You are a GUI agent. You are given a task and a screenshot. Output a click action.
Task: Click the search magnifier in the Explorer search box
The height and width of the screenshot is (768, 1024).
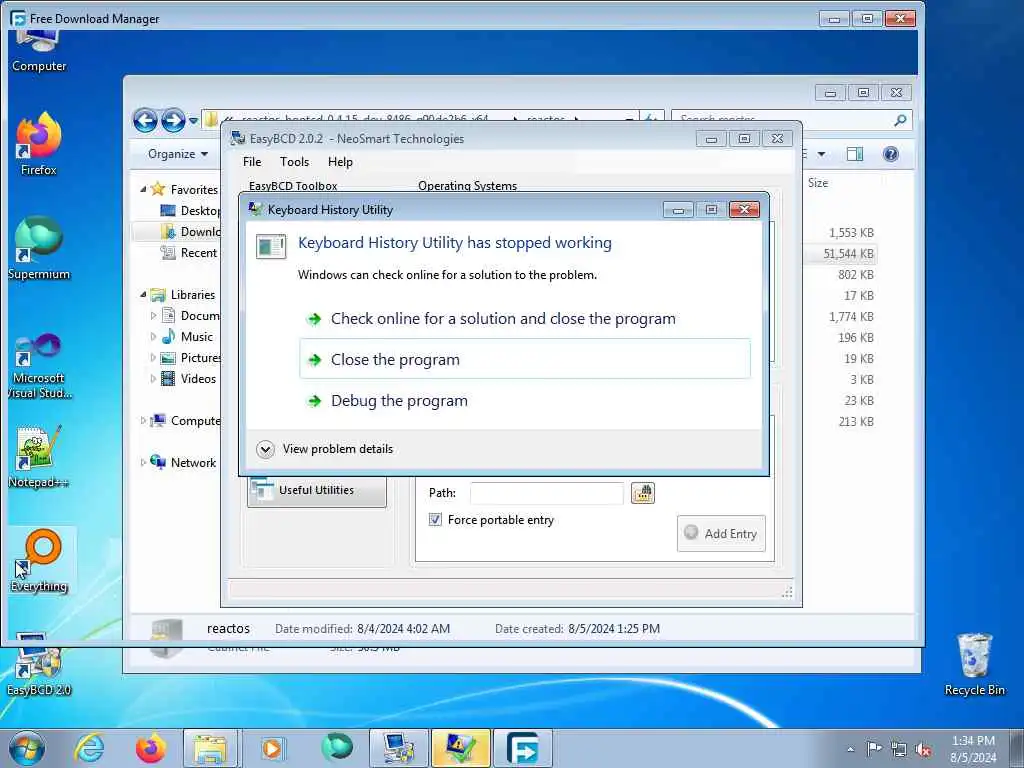(x=900, y=120)
